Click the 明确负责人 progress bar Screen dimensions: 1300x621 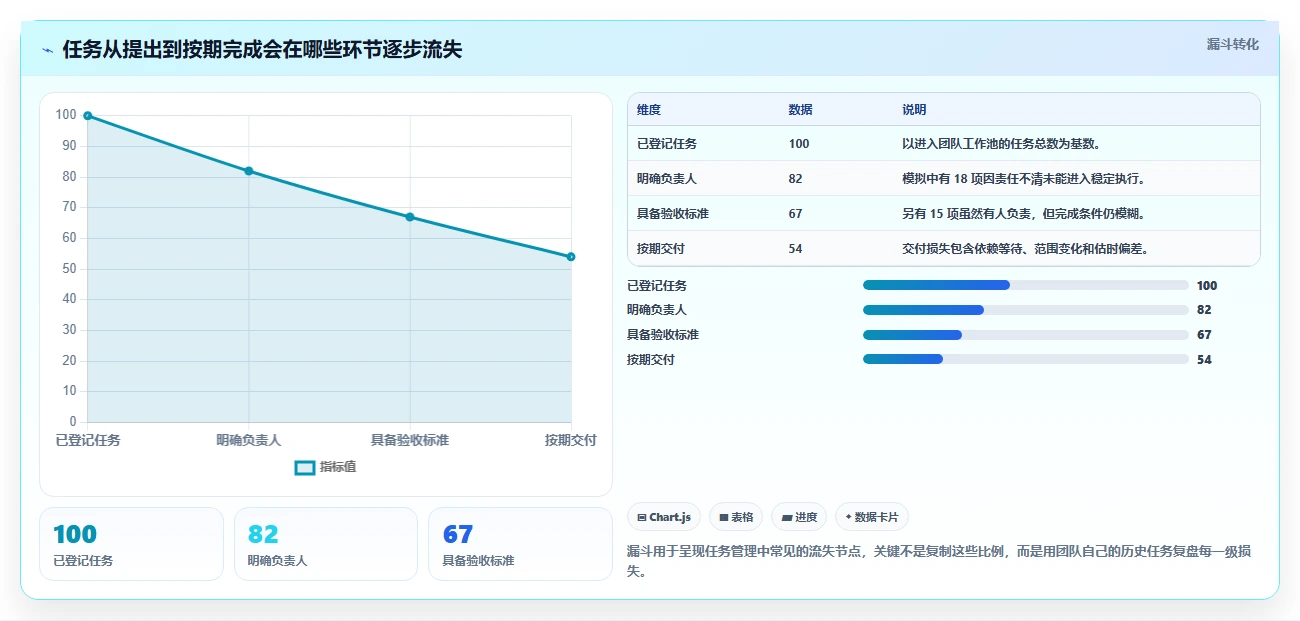tap(1026, 310)
